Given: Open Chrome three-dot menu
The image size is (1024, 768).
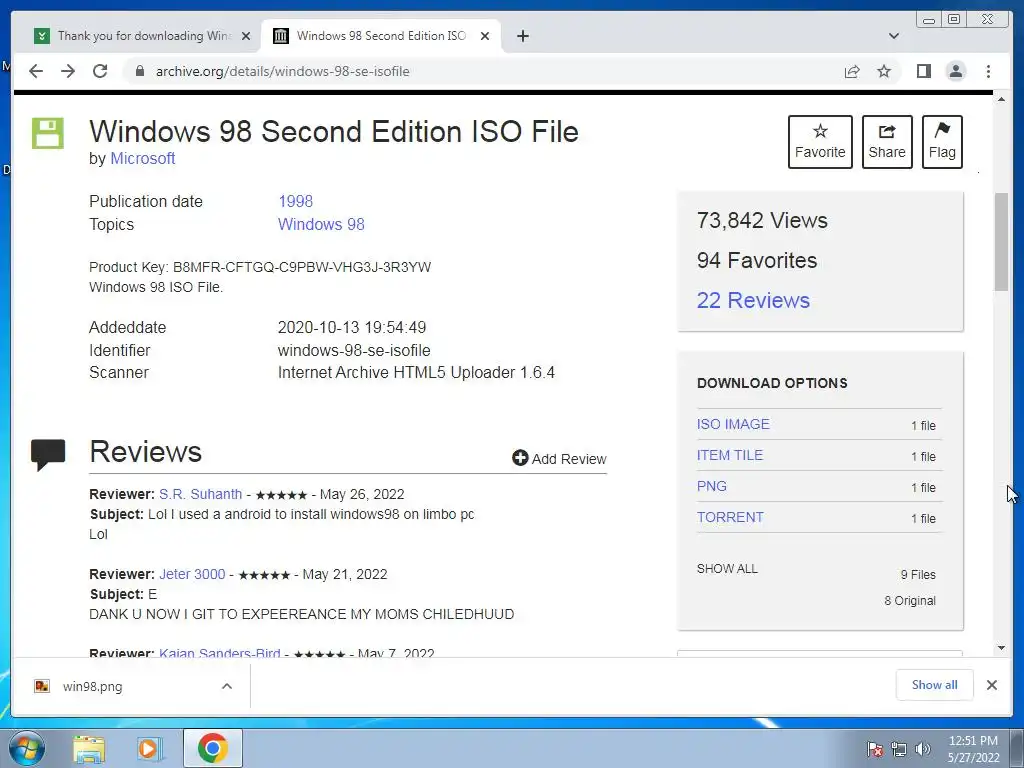Looking at the screenshot, I should (988, 71).
